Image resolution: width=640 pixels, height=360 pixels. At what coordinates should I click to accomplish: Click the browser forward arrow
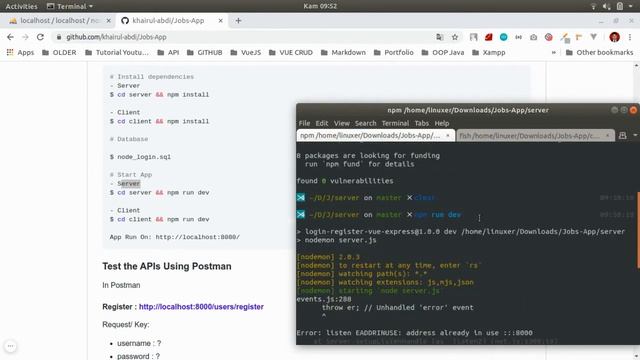[x=25, y=37]
